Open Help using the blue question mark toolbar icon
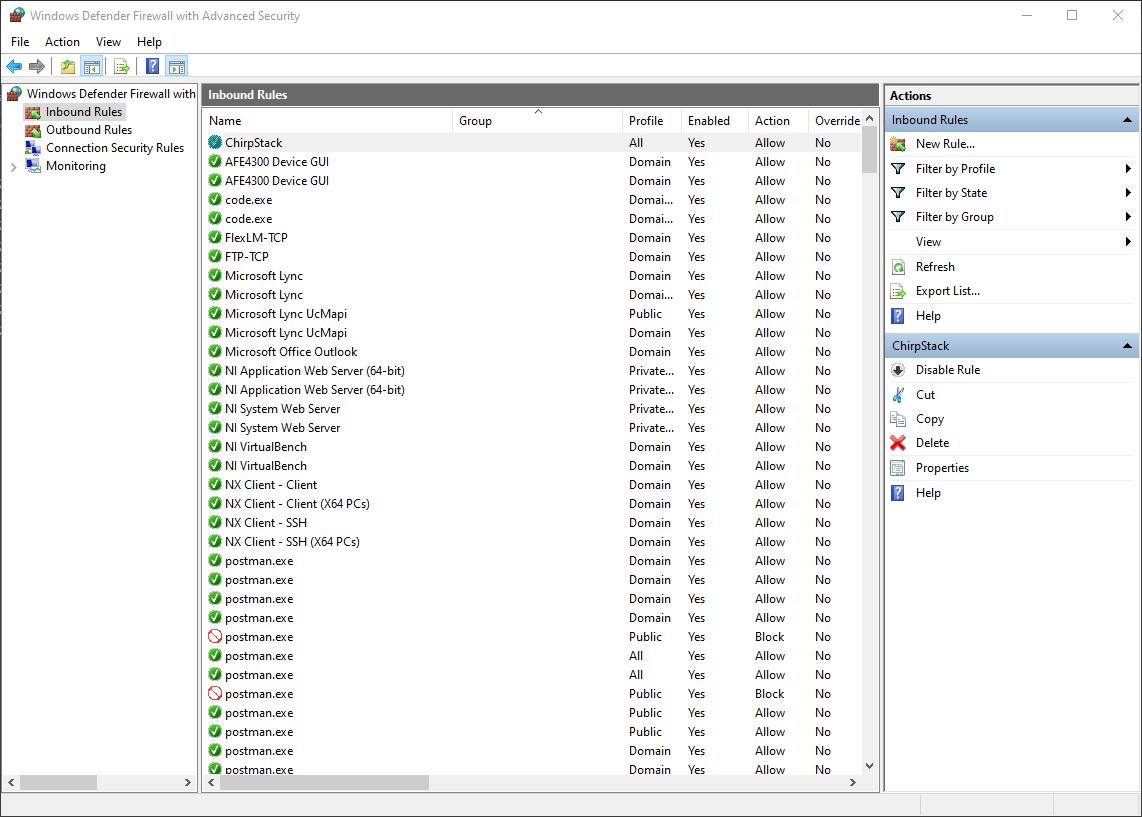 coord(151,66)
